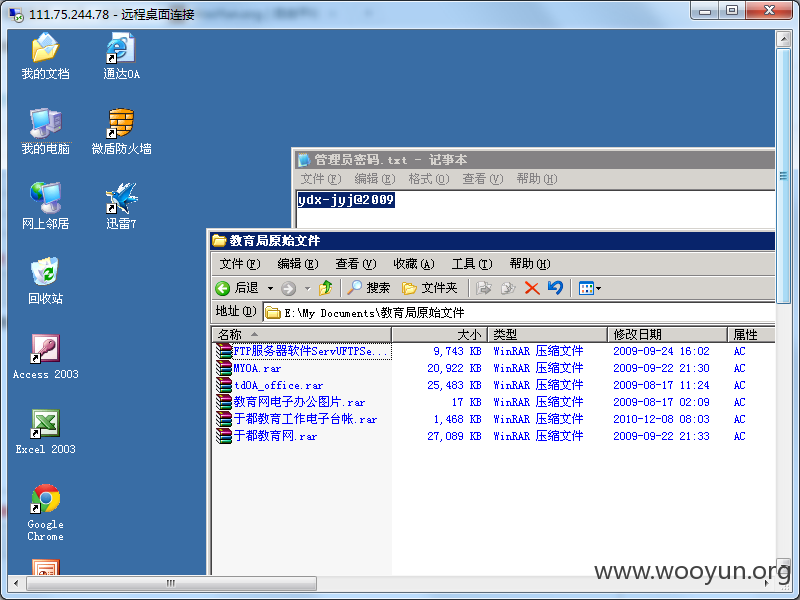
Task: Click the forward arrow in Explorer toolbar
Action: click(289, 289)
